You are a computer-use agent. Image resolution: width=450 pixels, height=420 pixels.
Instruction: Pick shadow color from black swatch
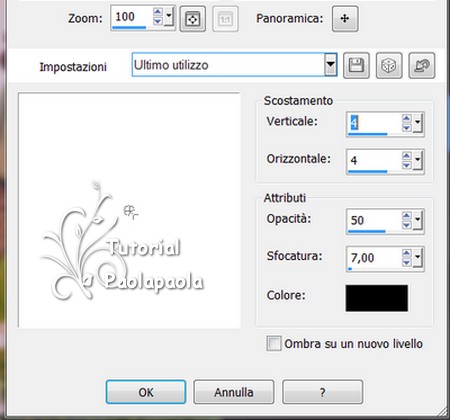tap(377, 298)
